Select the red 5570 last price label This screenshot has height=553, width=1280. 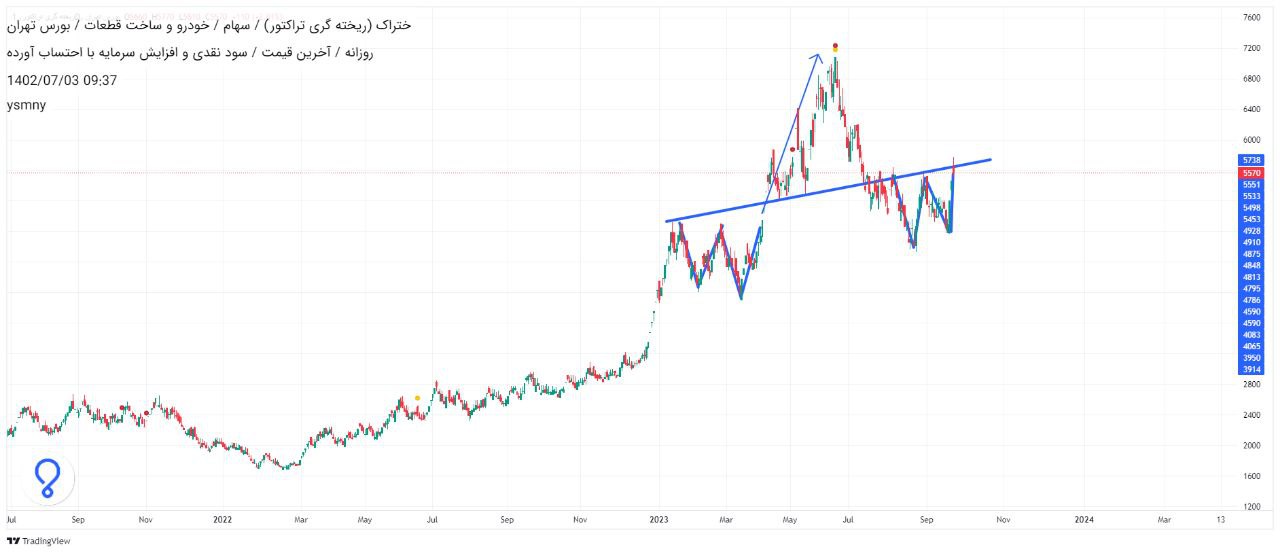(1251, 173)
